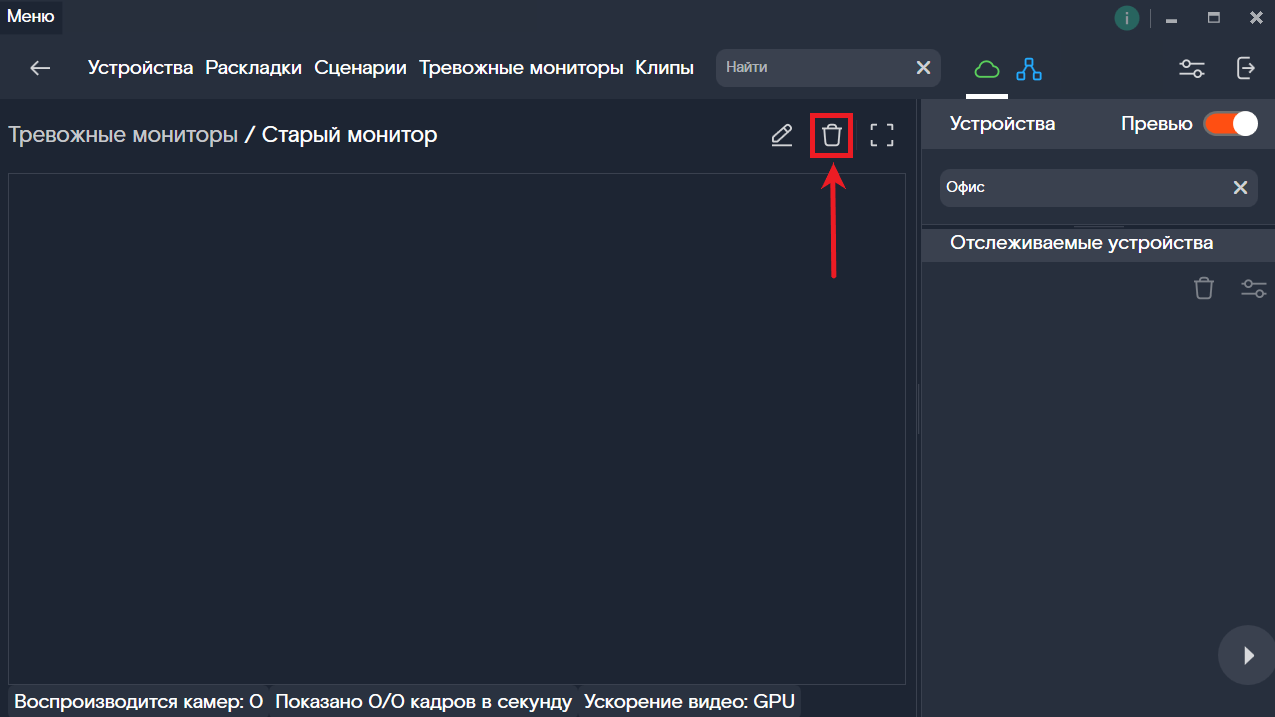Open the Устройства tab in top navigation
Viewport: 1275px width, 717px height.
click(140, 68)
